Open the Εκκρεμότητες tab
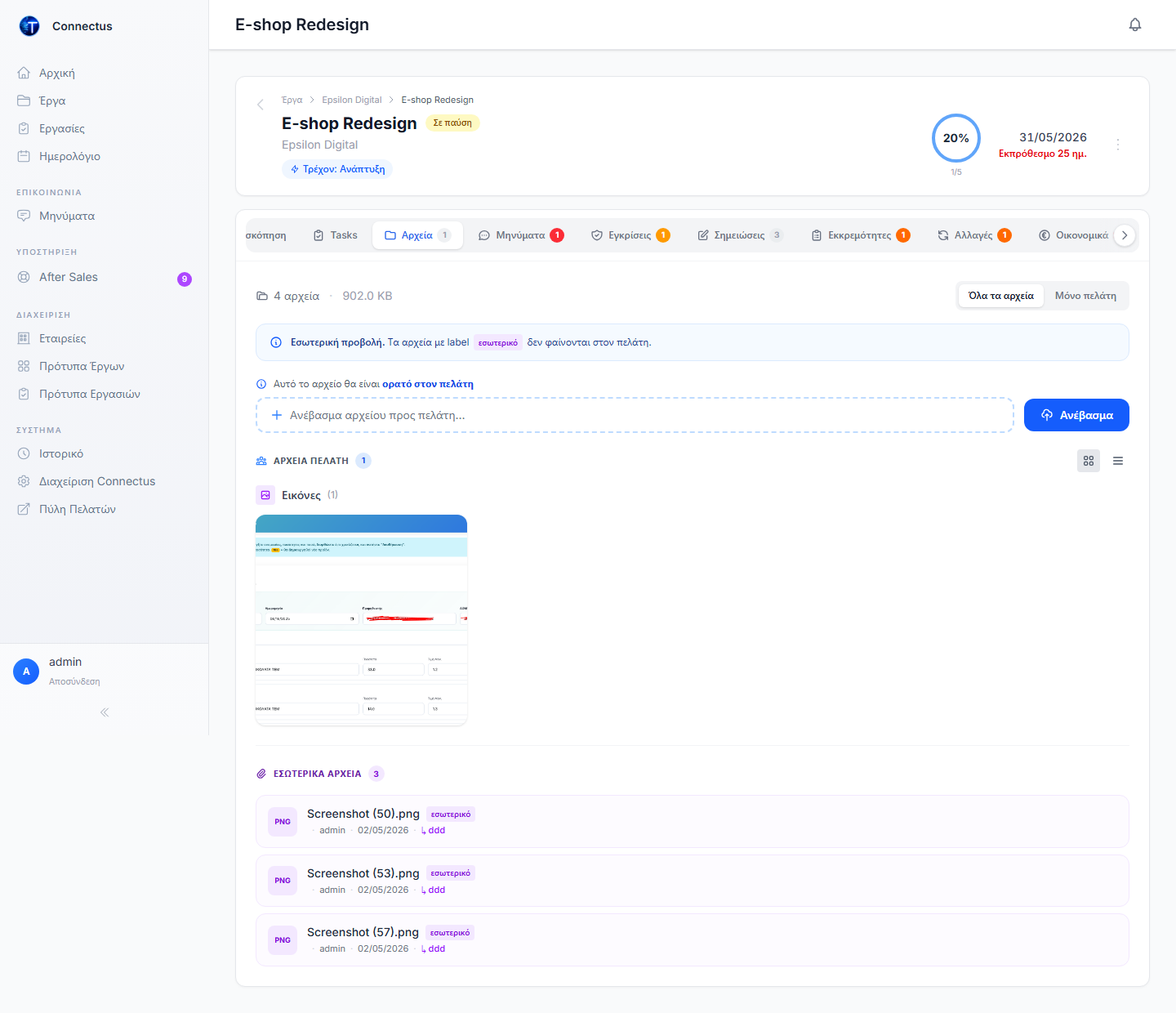The width and height of the screenshot is (1176, 1013). click(861, 235)
